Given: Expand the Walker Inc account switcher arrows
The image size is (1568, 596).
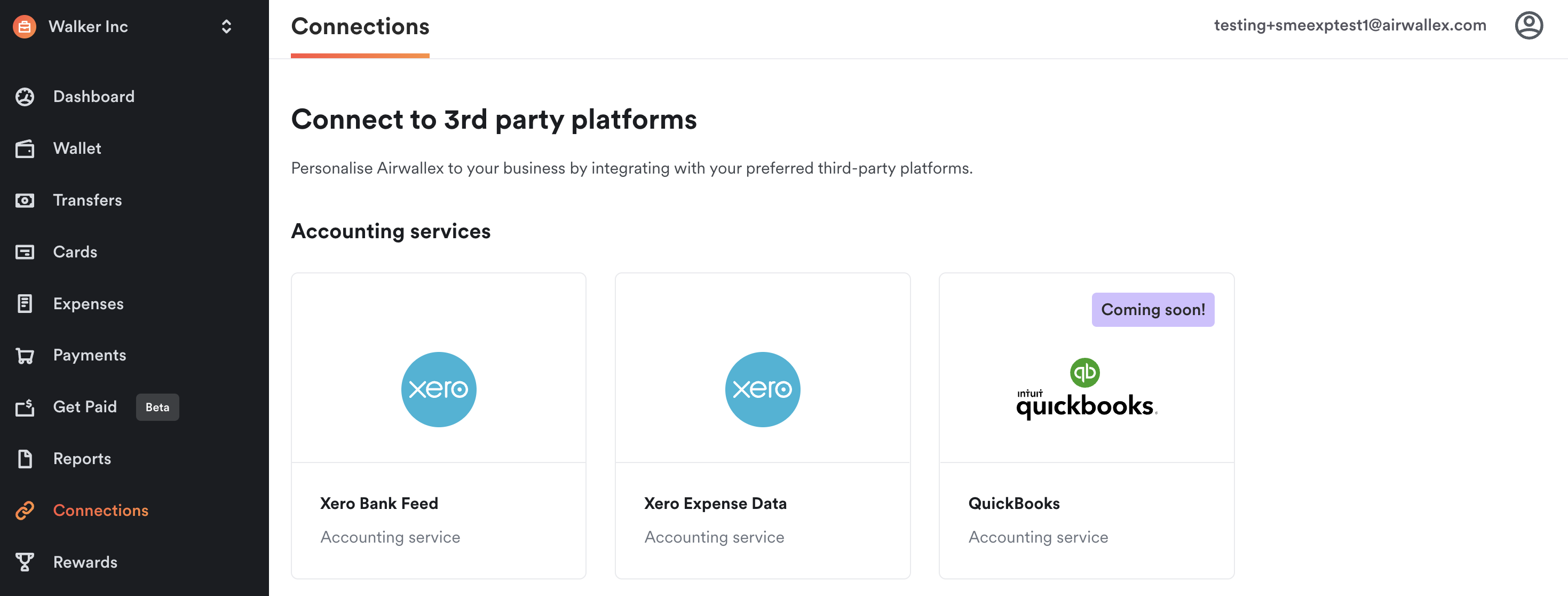Looking at the screenshot, I should (226, 26).
